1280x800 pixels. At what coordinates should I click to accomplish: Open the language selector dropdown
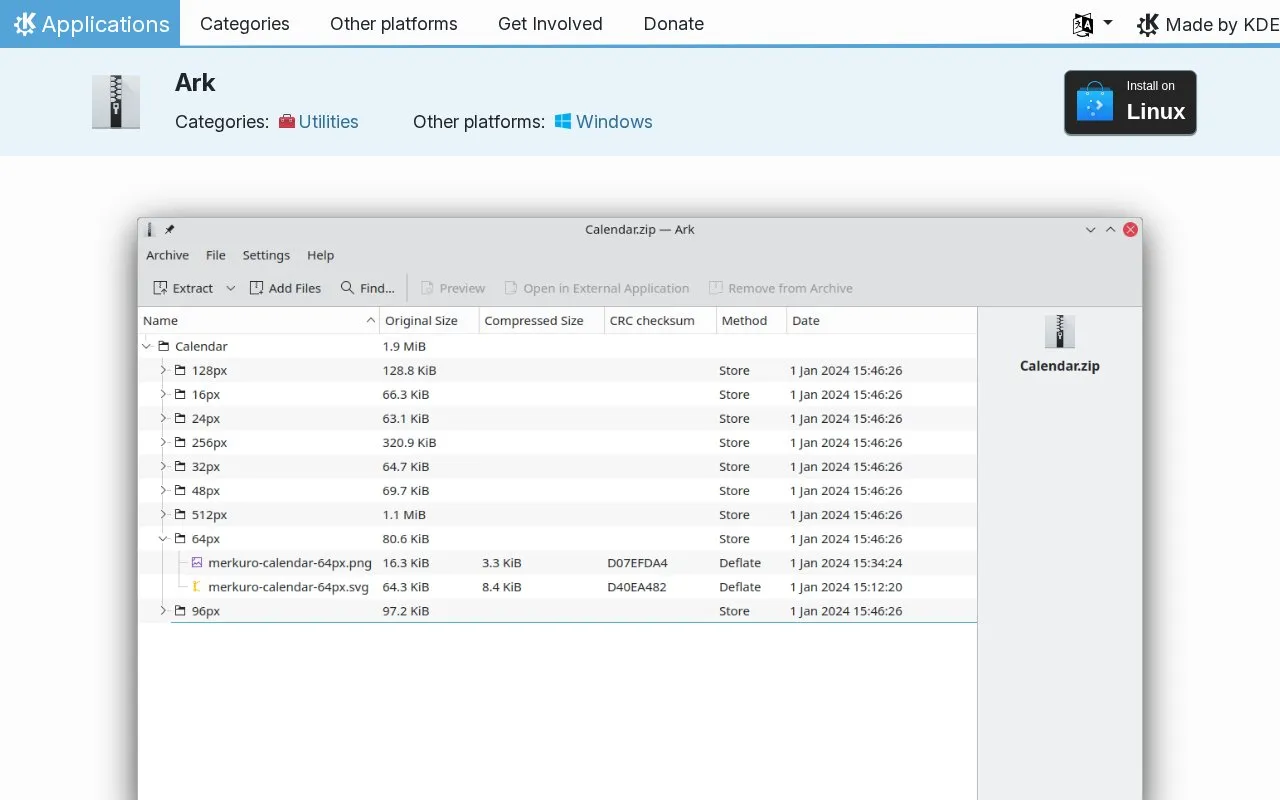[1093, 24]
